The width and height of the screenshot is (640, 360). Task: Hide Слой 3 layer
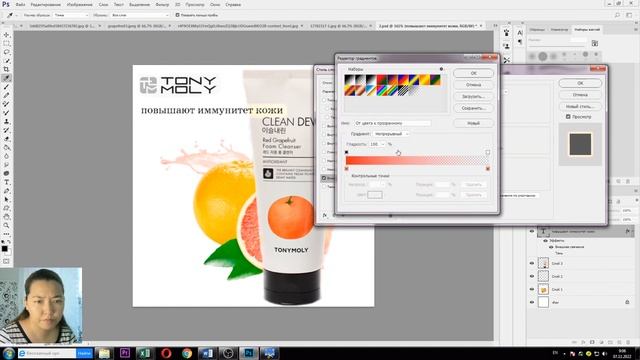[x=532, y=264]
